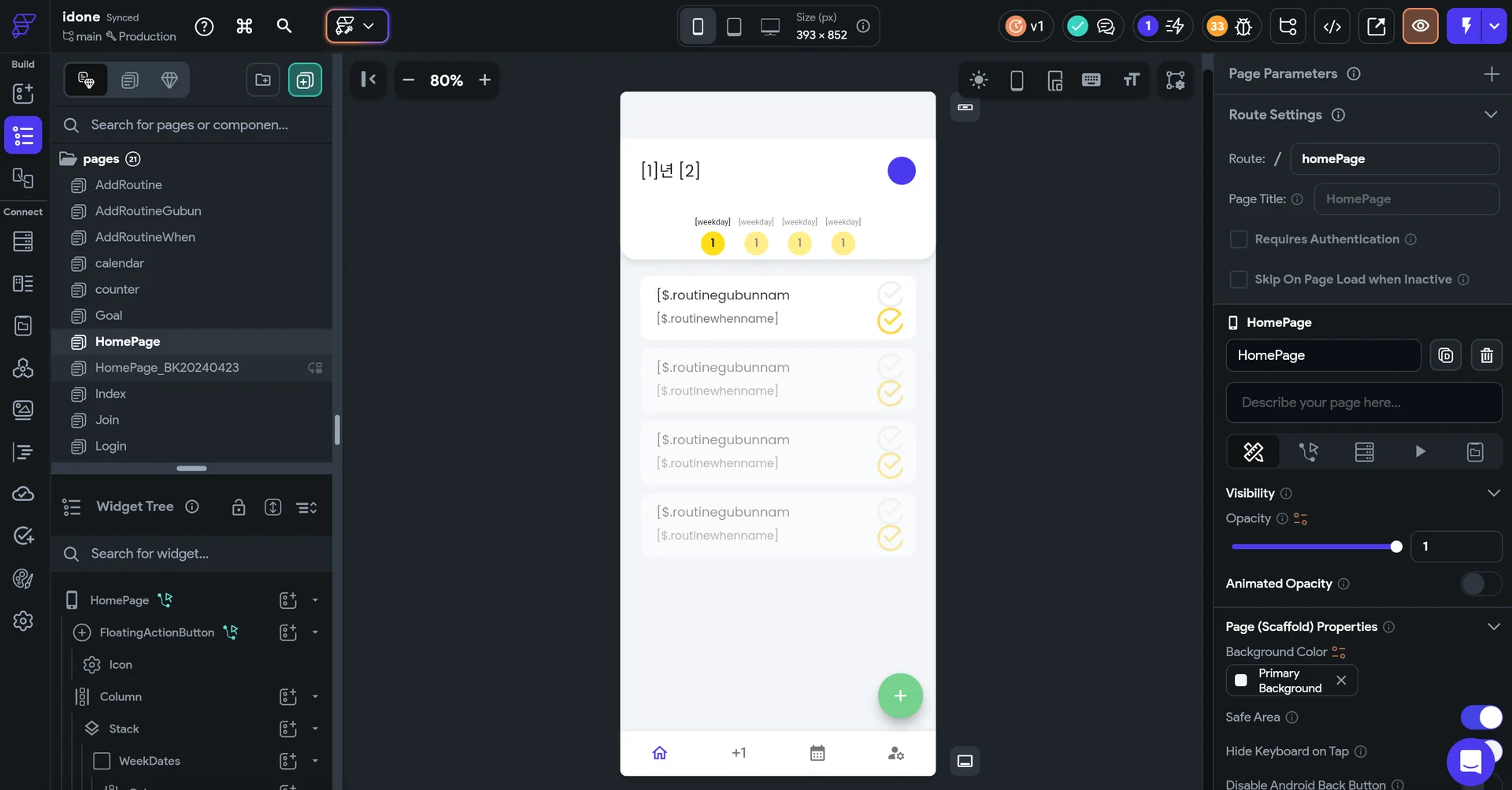The image size is (1512, 790).
Task: Click the Test Mode lightning bolt icon
Action: [1465, 26]
